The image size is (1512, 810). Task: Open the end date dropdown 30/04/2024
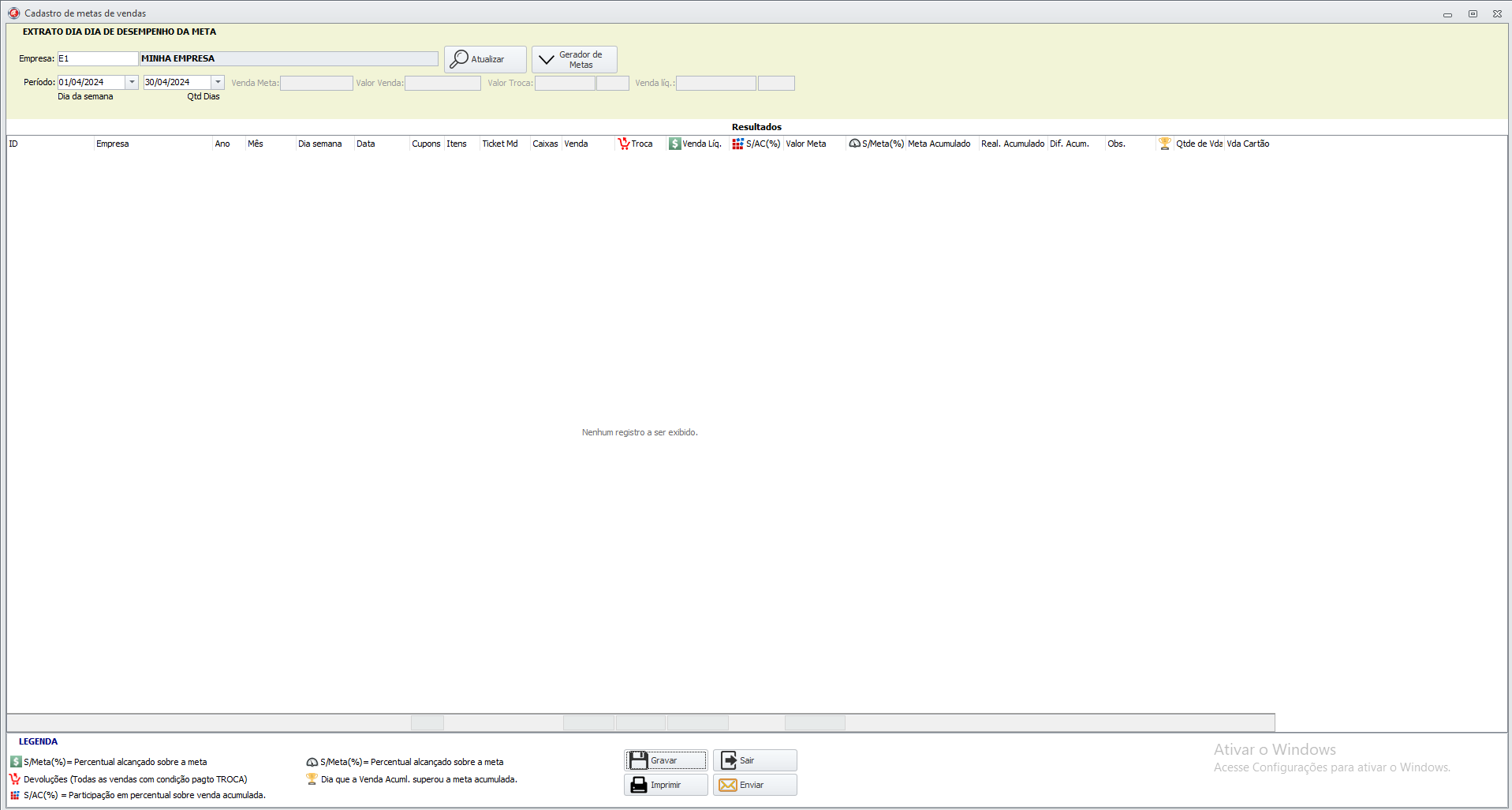tap(218, 82)
